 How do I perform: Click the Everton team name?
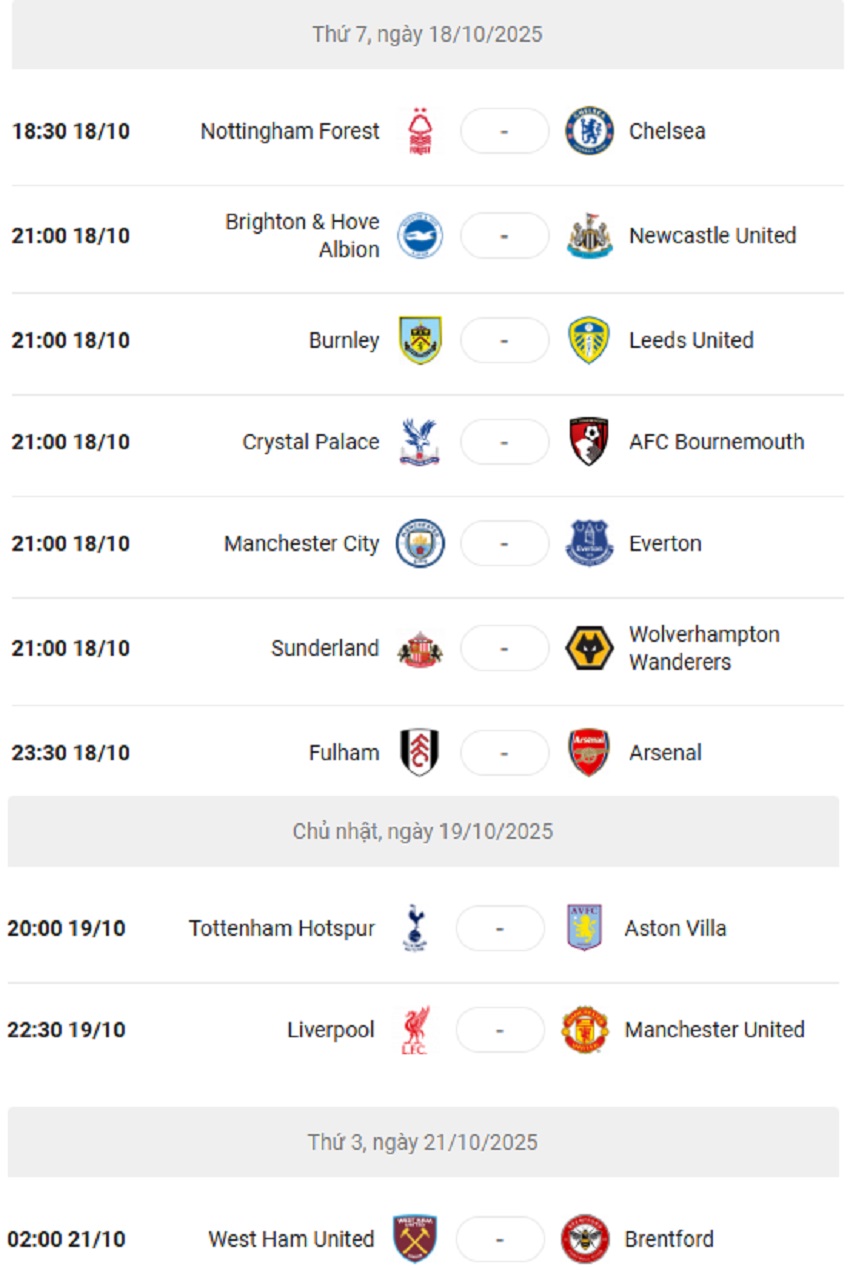click(x=665, y=544)
